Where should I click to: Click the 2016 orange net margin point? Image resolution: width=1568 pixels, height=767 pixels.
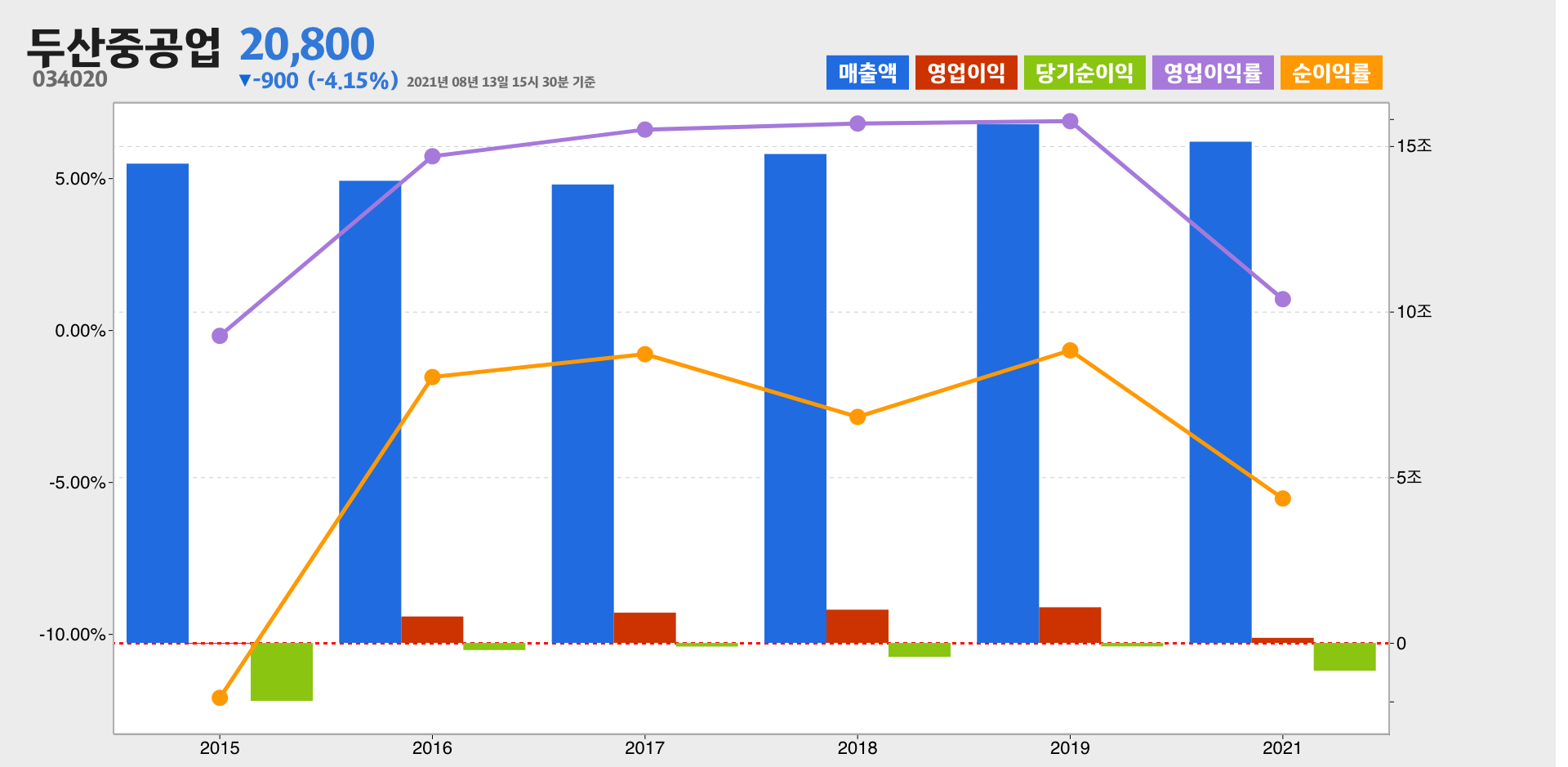click(x=433, y=377)
